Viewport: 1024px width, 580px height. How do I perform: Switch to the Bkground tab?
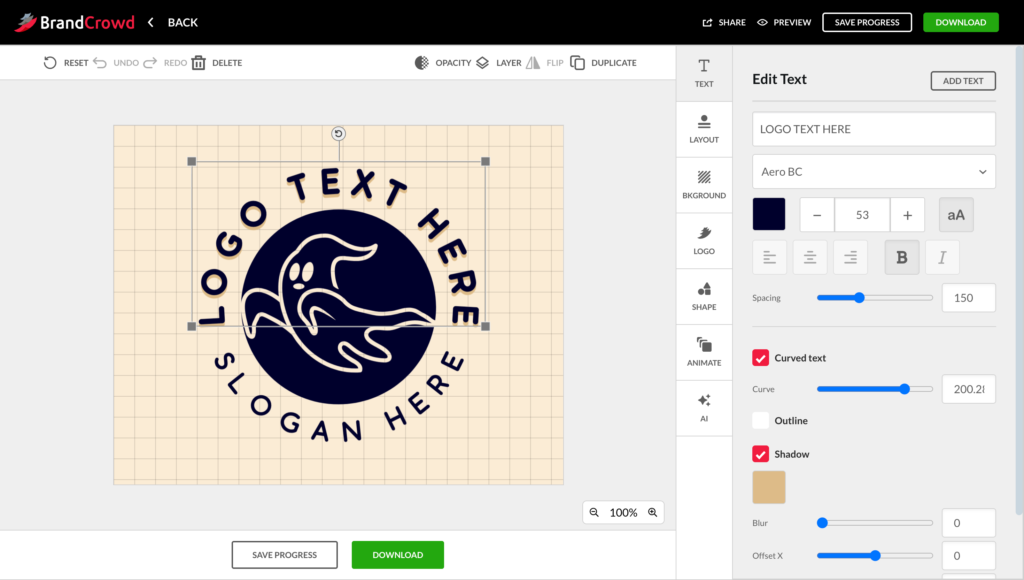click(x=704, y=184)
